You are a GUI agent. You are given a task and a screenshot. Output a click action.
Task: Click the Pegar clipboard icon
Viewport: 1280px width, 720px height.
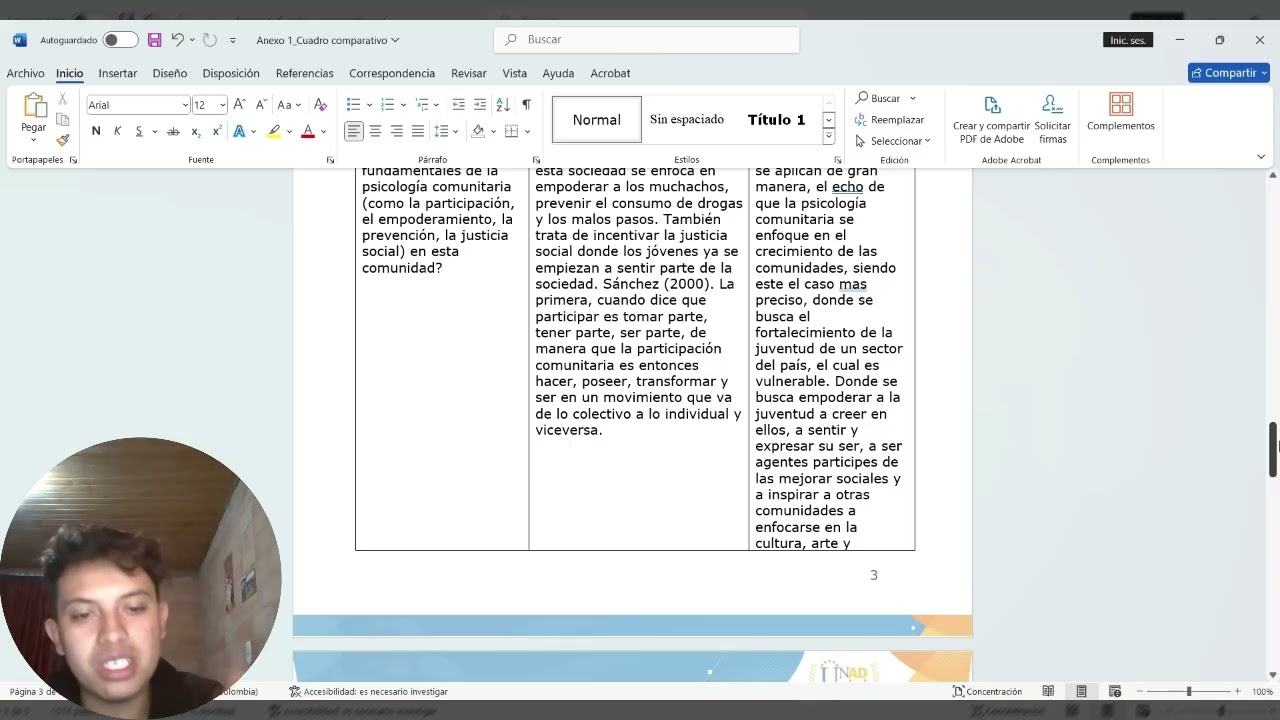click(34, 105)
